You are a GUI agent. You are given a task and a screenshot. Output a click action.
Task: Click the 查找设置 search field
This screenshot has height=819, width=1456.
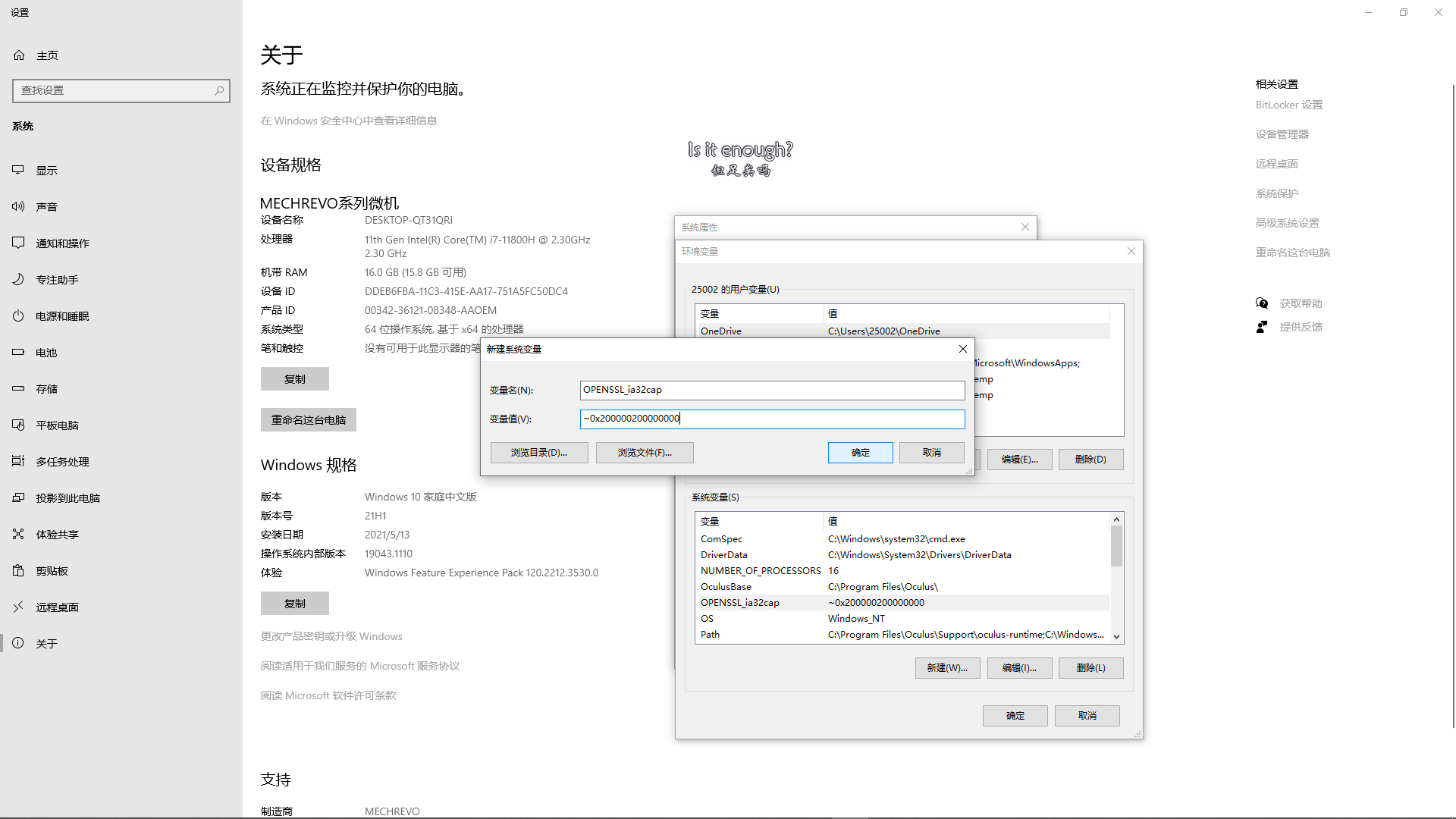121,90
